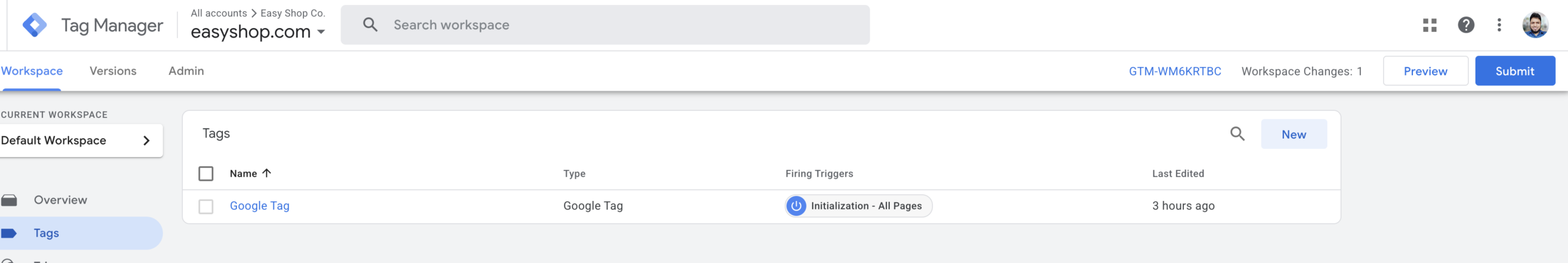Open the Google Tag name link
This screenshot has width=1568, height=263.
260,206
